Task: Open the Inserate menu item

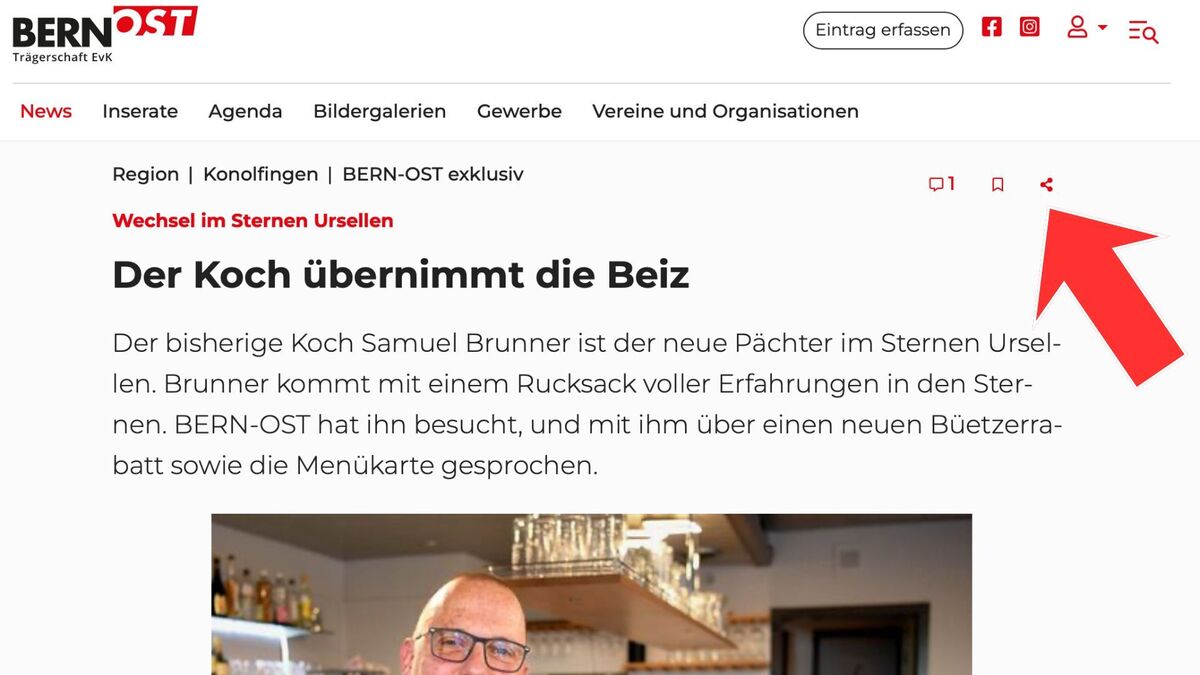Action: coord(140,111)
